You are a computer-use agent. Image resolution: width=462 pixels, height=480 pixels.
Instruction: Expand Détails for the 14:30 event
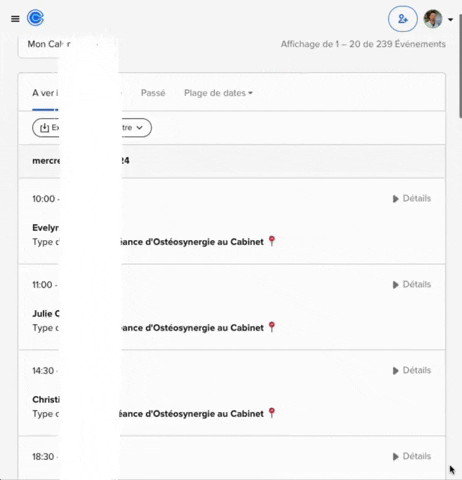coord(412,370)
